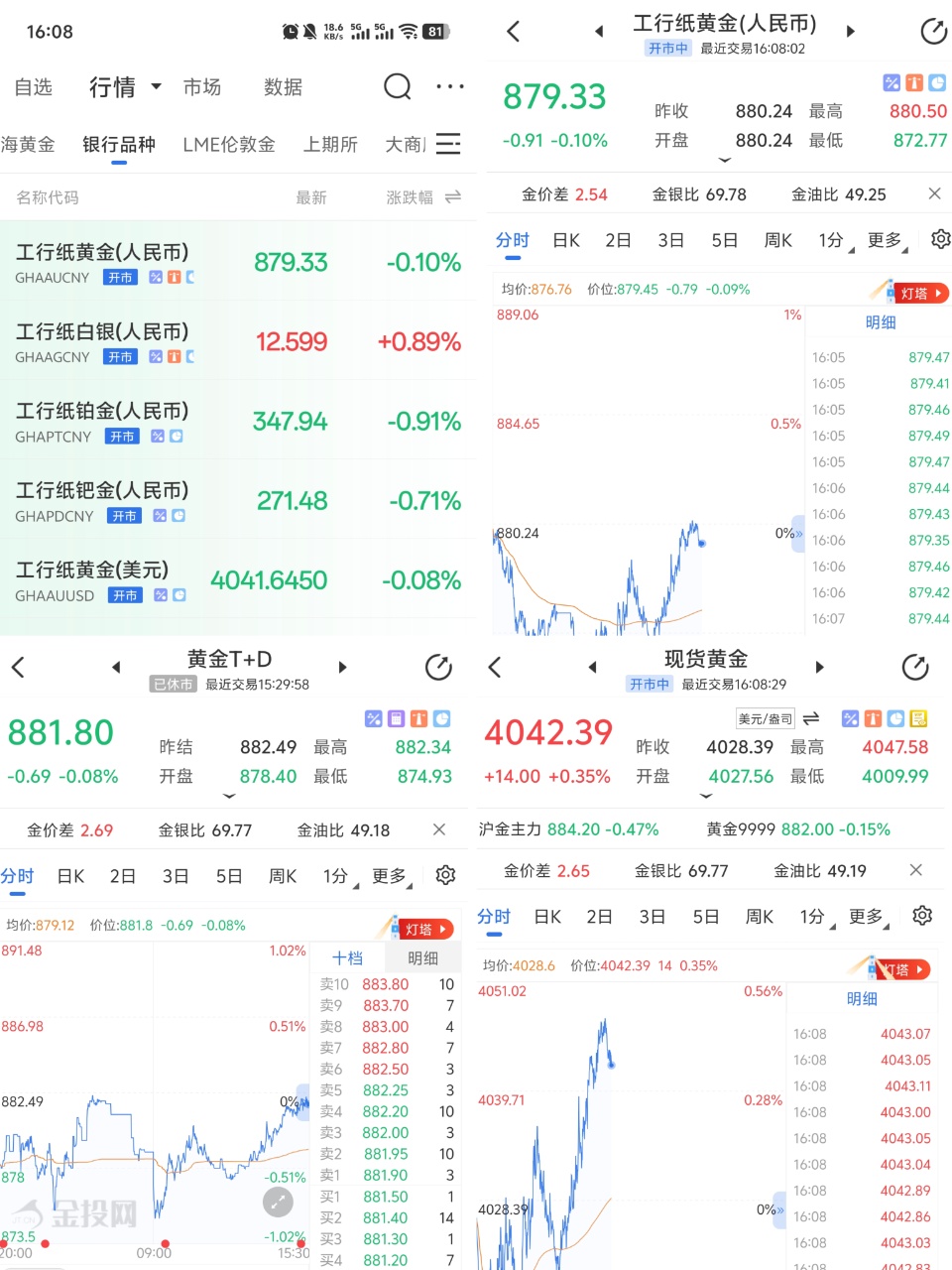Tap percent icon above 最高 in 工行纸黄金 panel
952x1270 pixels.
tap(891, 82)
